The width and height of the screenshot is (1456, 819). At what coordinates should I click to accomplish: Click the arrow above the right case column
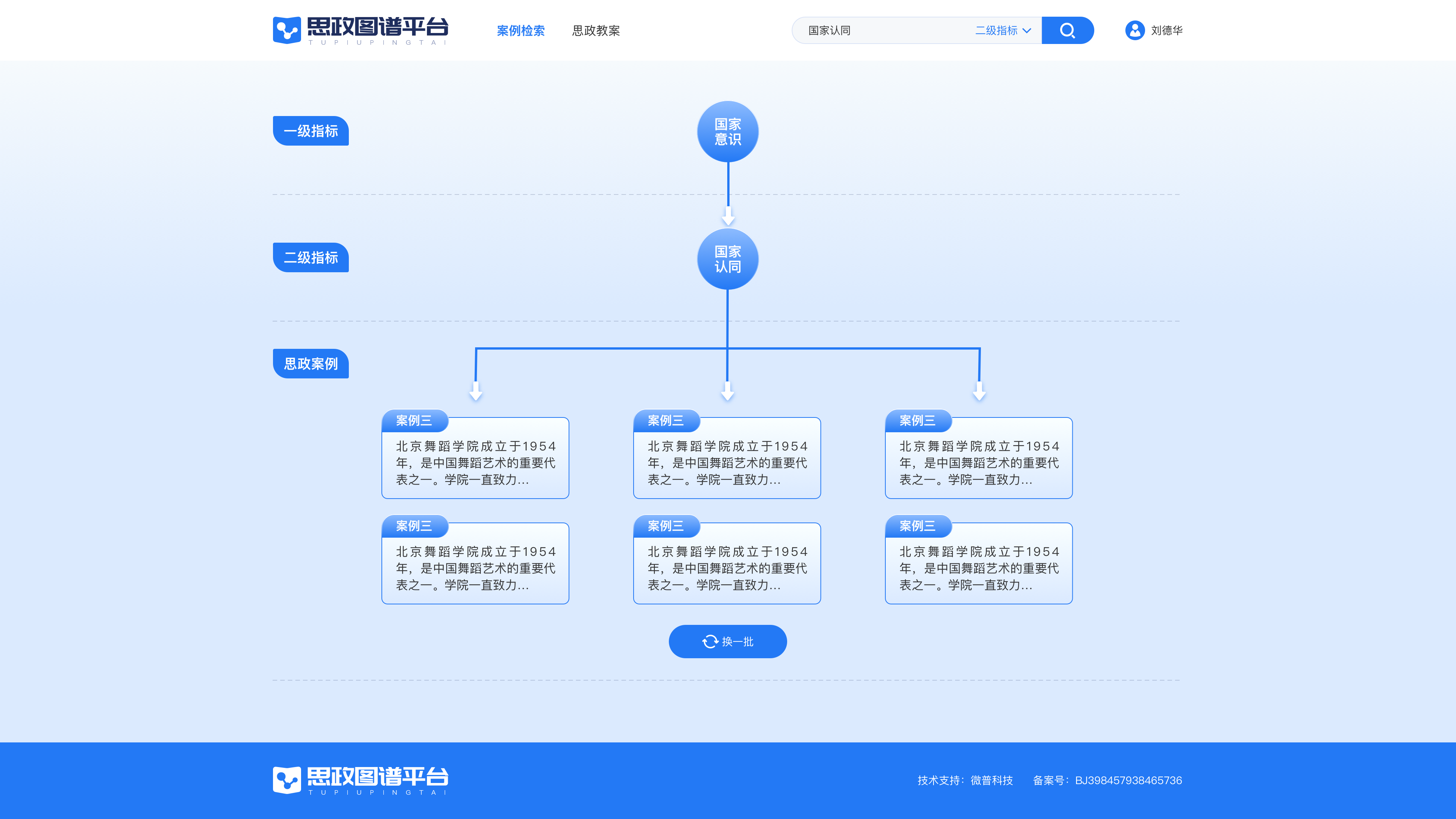979,391
